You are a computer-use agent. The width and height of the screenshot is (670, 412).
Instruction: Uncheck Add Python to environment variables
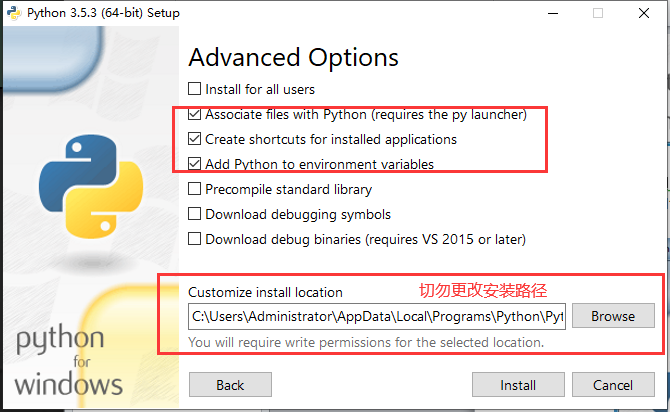click(194, 164)
